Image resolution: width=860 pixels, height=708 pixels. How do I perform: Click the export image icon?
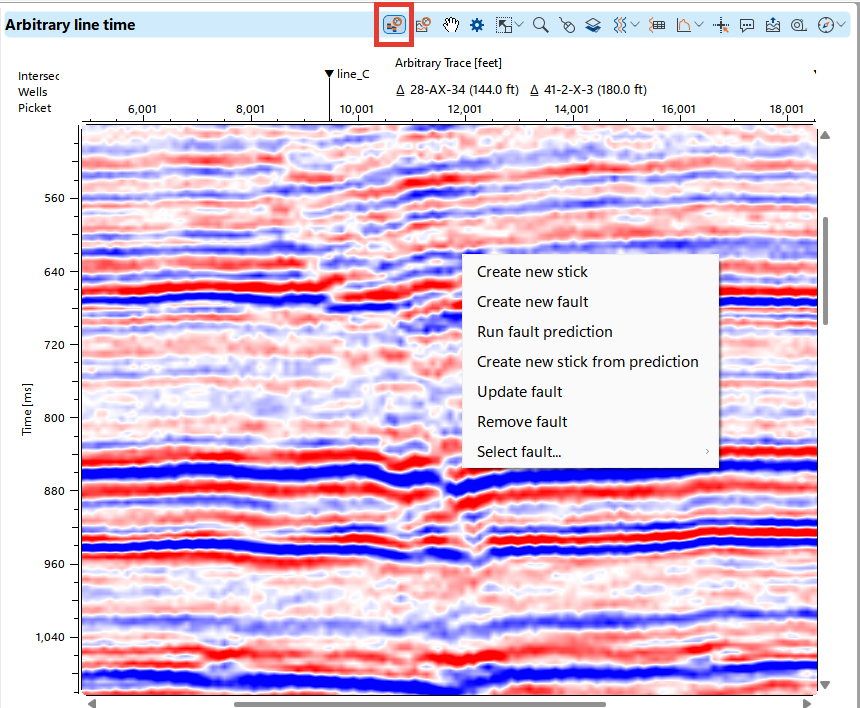point(772,25)
